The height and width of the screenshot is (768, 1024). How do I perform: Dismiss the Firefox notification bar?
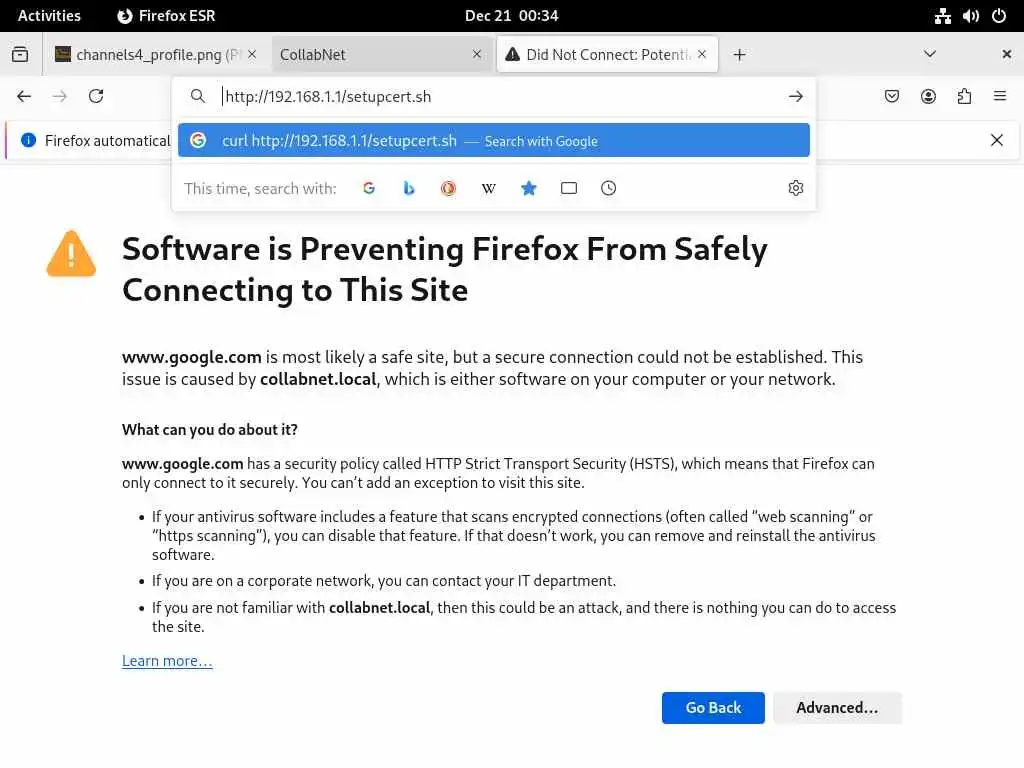click(x=997, y=140)
